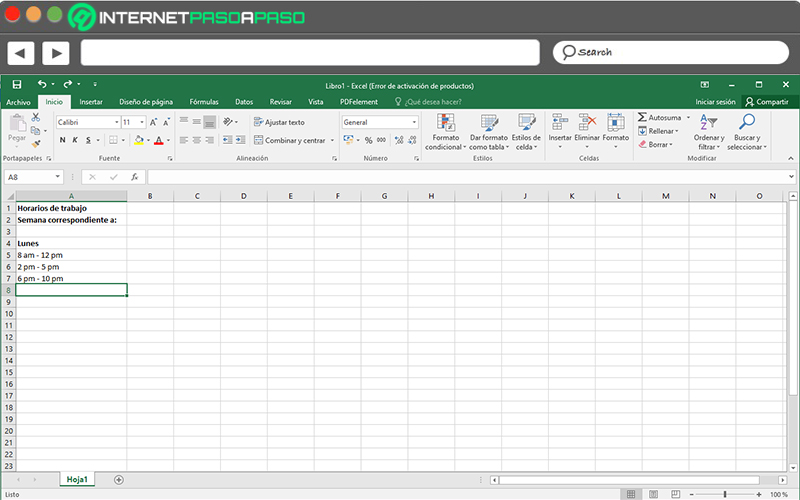Decrease the font size
This screenshot has width=800, height=500.
tap(166, 122)
